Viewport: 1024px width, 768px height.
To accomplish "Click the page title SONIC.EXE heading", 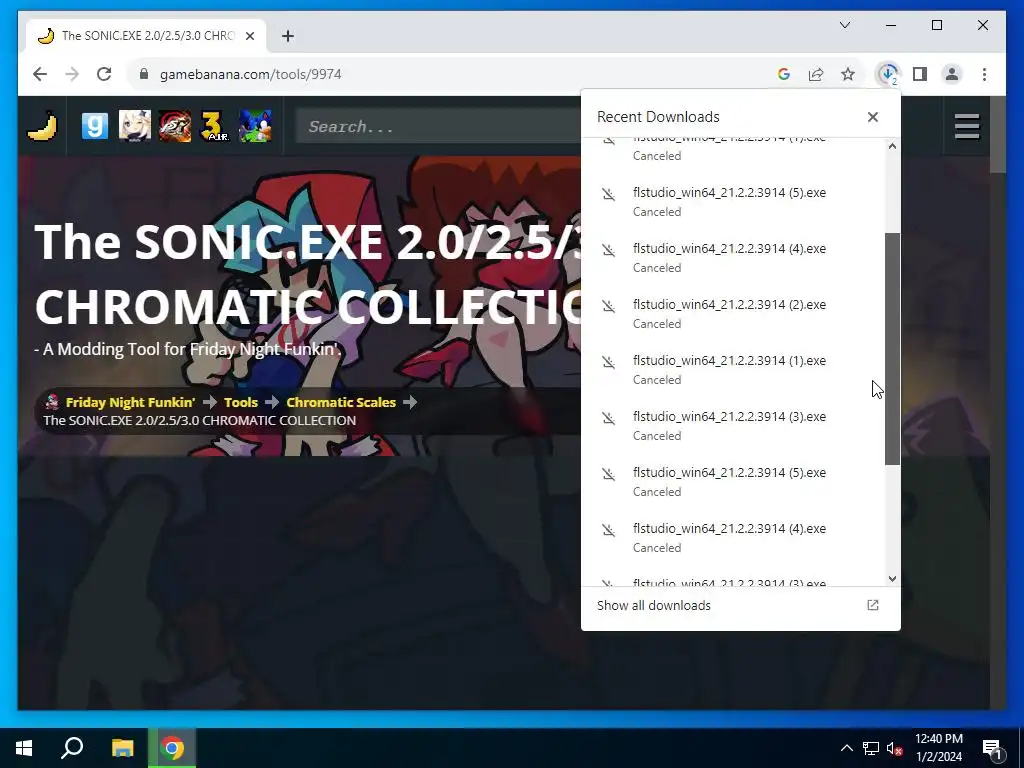I will [307, 274].
